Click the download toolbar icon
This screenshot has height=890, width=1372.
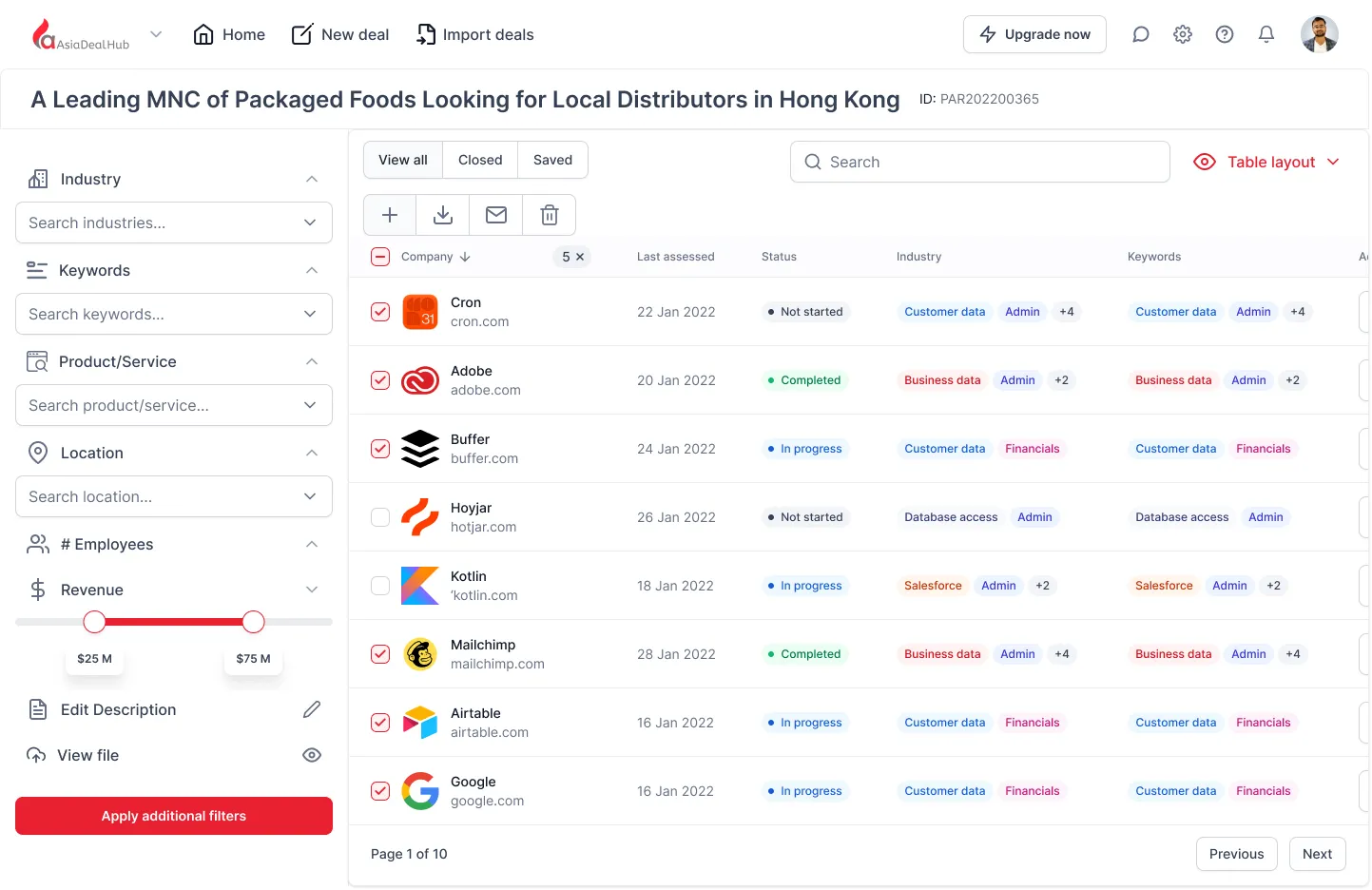(443, 215)
